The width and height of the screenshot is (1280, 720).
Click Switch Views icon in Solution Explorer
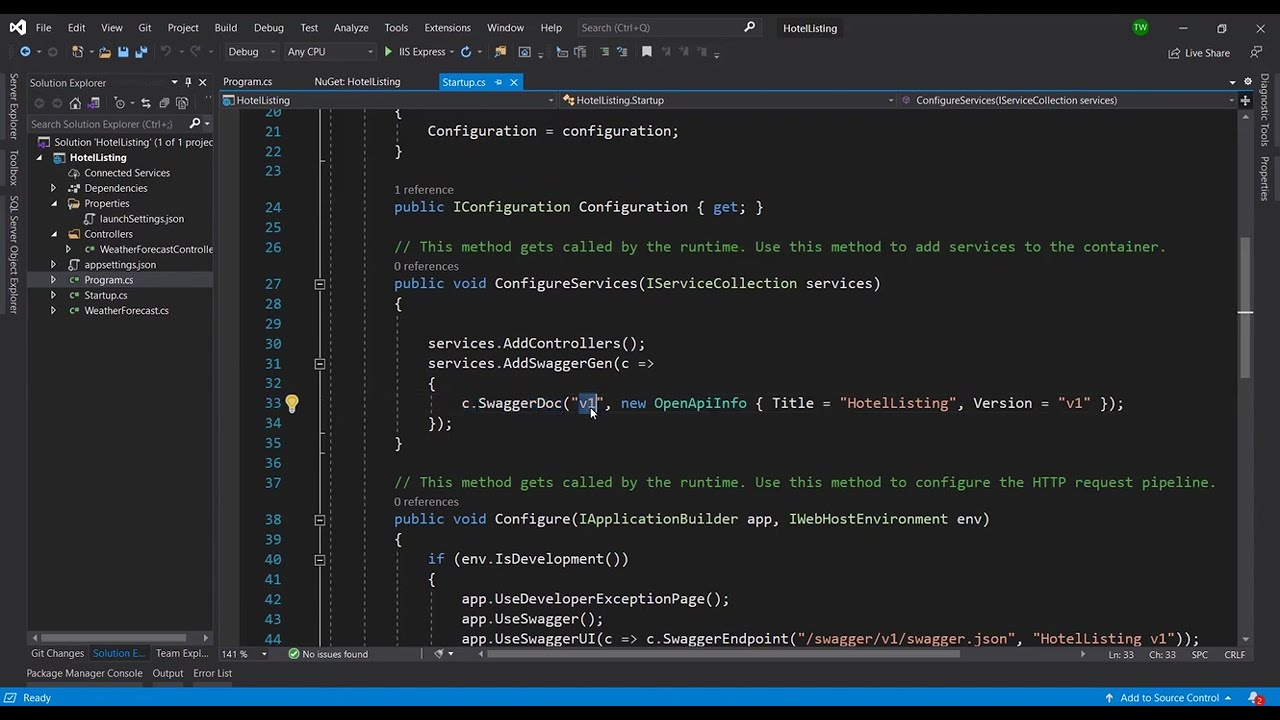pos(93,103)
